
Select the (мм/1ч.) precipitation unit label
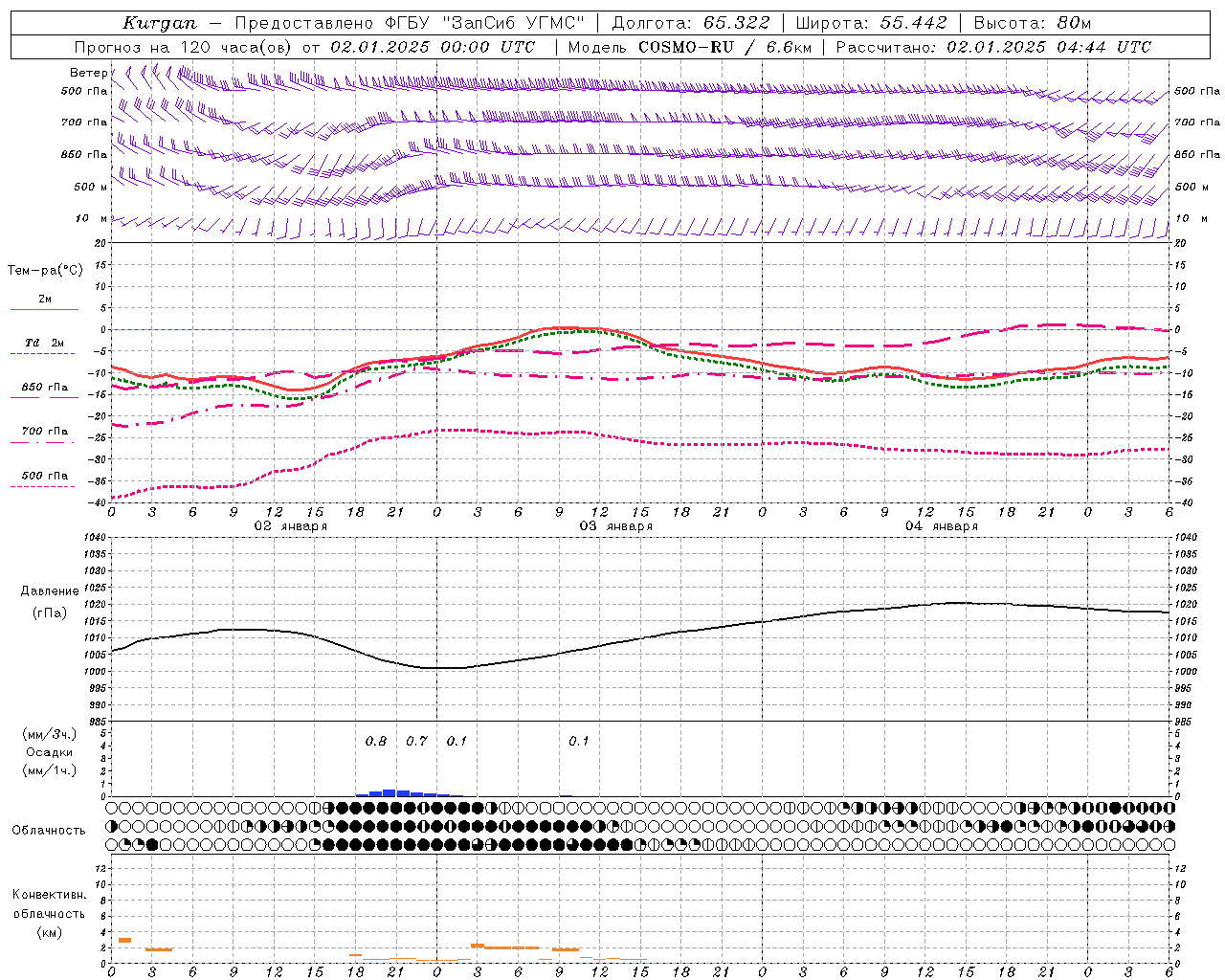tap(49, 770)
